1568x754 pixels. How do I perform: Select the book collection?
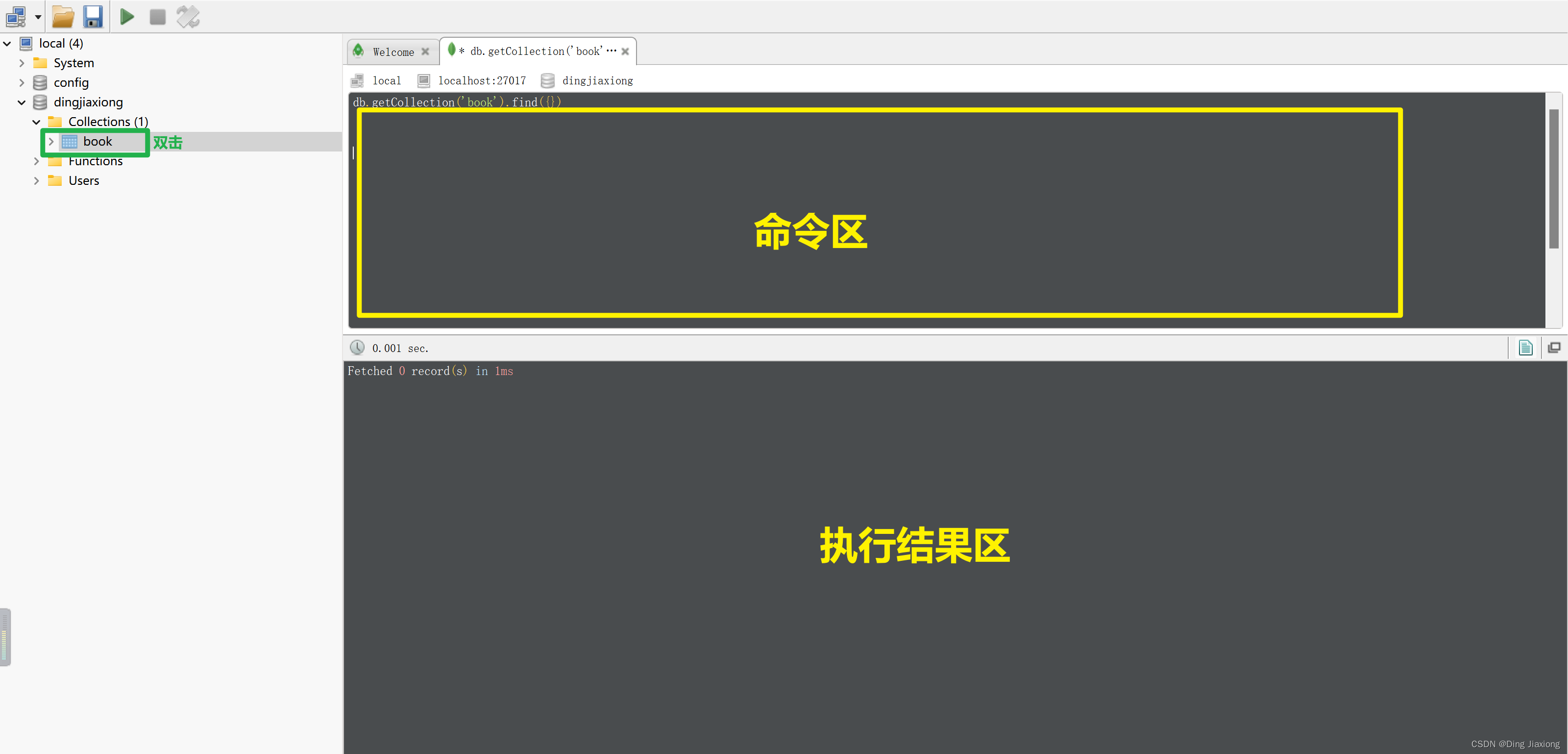coord(98,141)
